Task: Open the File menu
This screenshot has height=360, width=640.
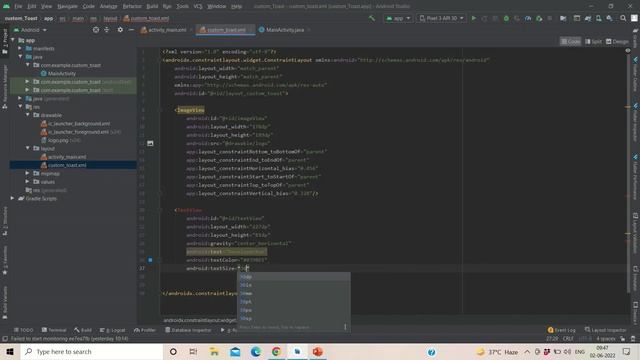Action: pyautogui.click(x=18, y=6)
